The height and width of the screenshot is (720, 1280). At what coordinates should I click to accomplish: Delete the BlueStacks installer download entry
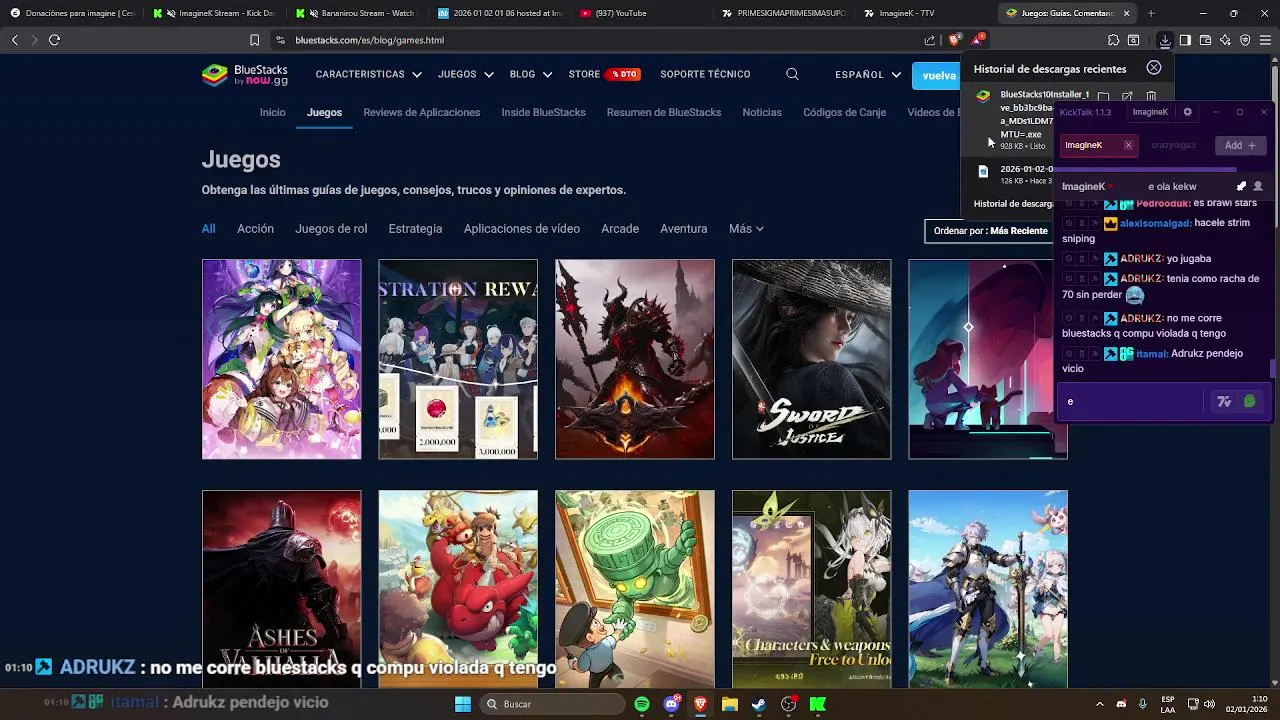1151,97
